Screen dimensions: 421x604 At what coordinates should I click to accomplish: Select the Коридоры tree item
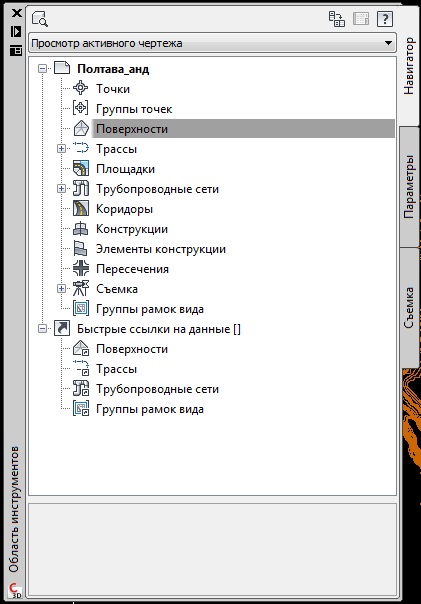click(x=124, y=209)
